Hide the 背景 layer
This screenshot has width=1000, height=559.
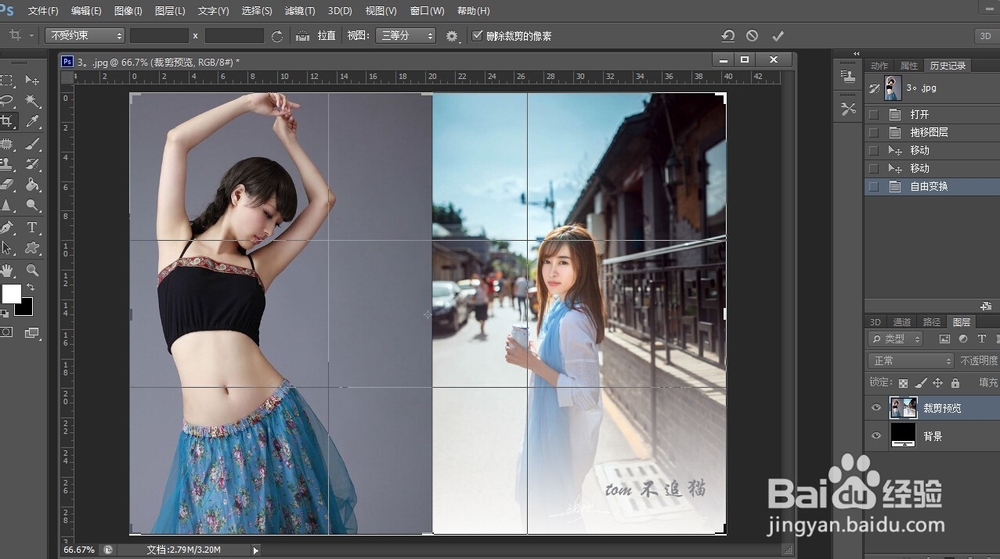[x=876, y=436]
